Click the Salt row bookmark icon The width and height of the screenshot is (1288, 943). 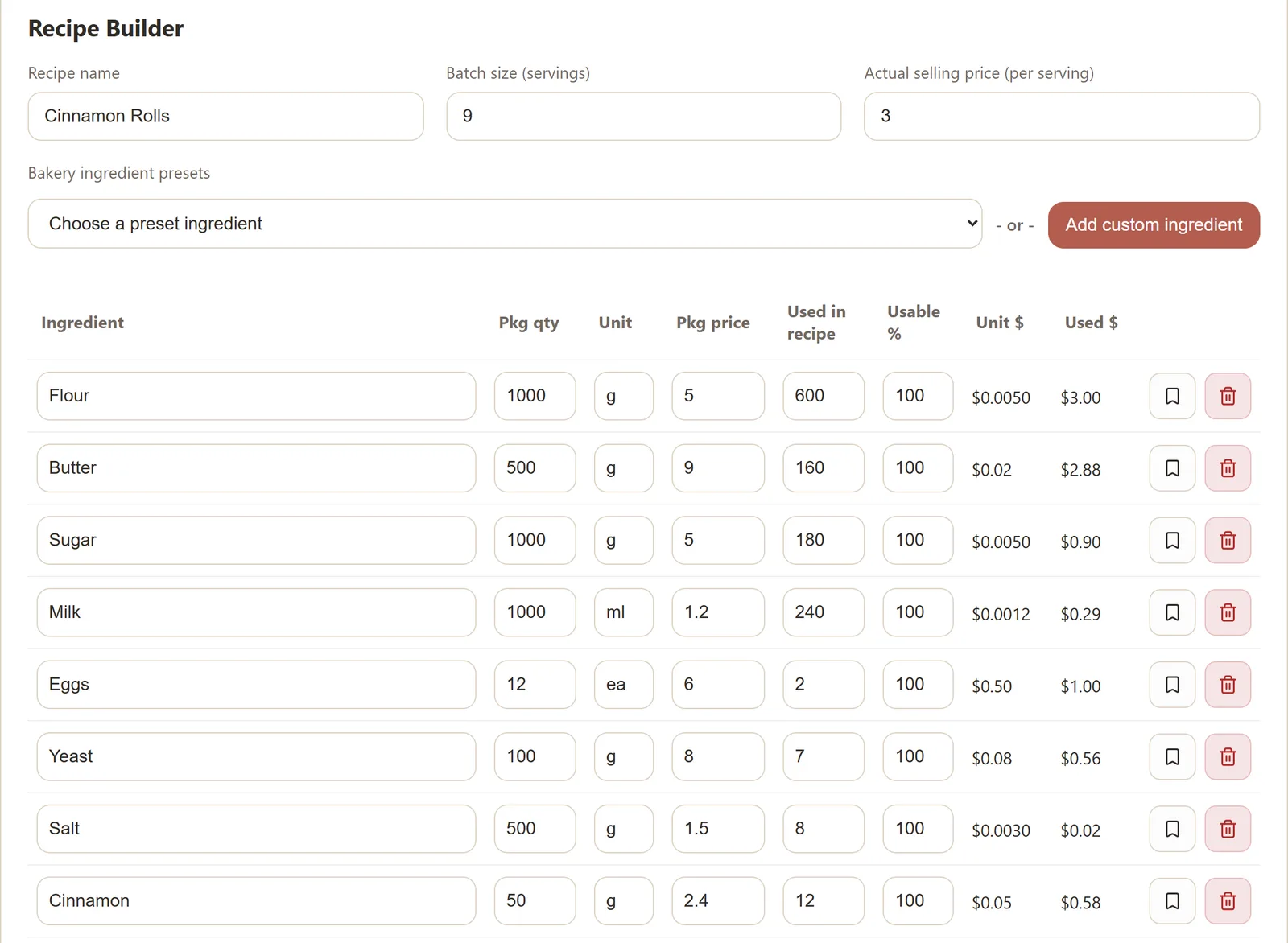pos(1172,829)
